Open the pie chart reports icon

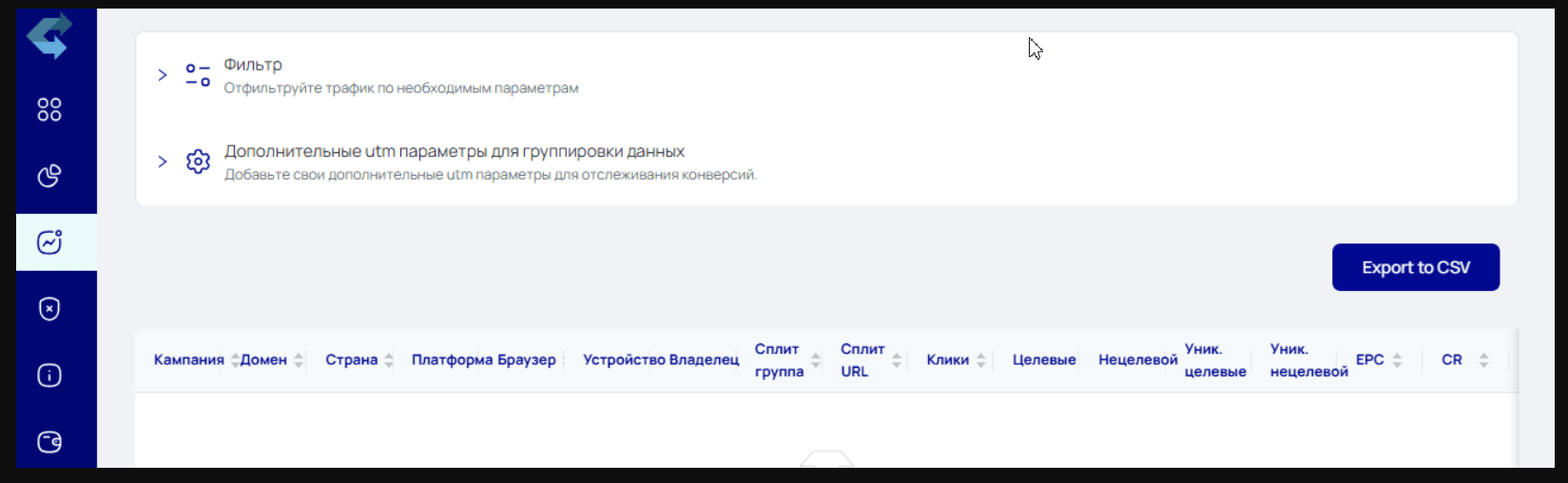click(x=49, y=176)
